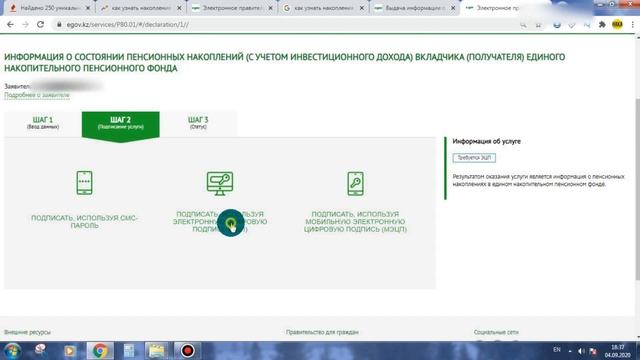
Task: Select the digital signature monitor-key icon
Action: tap(220, 183)
